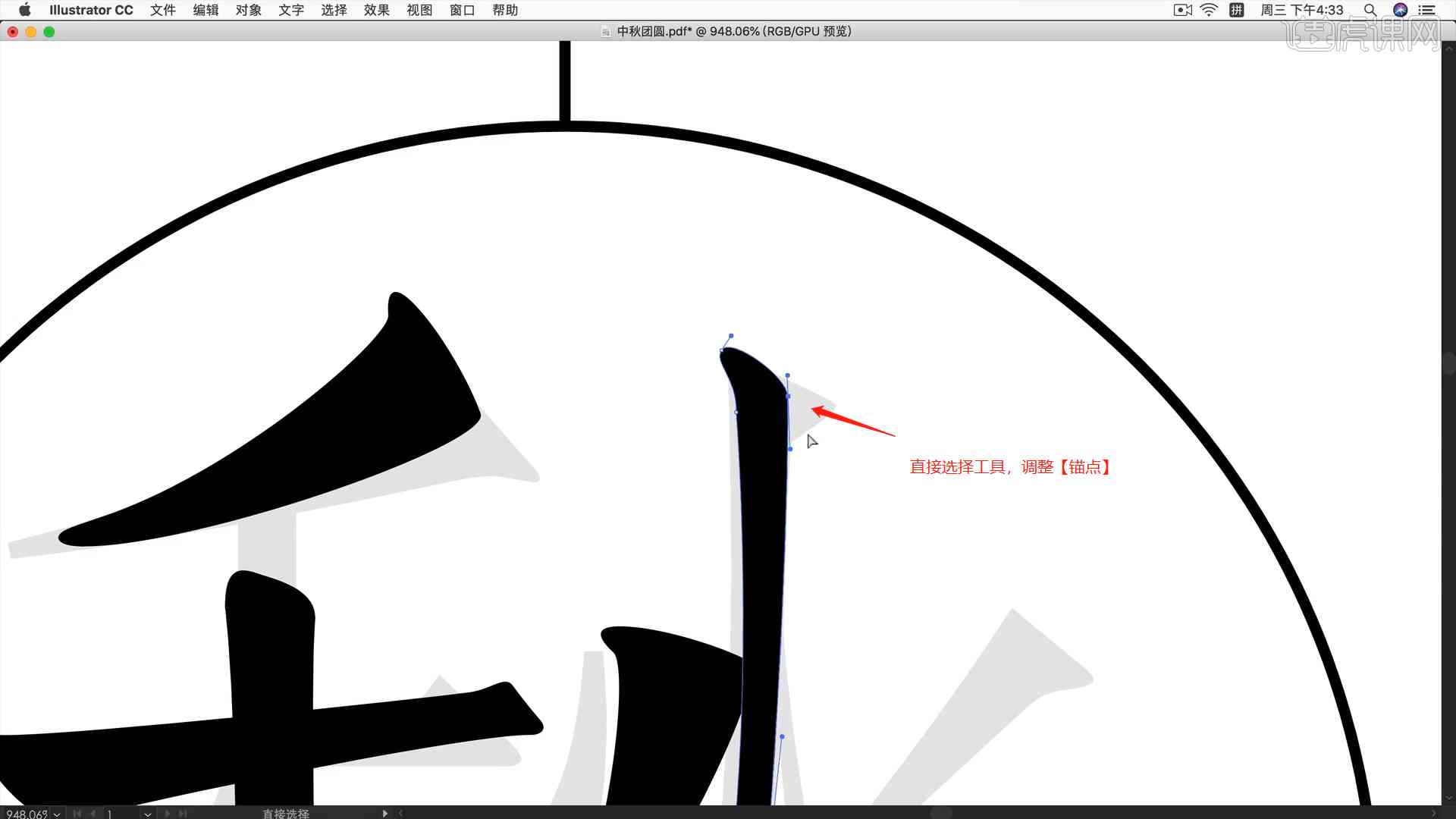Open the 视图 menu
This screenshot has width=1456, height=819.
419,10
